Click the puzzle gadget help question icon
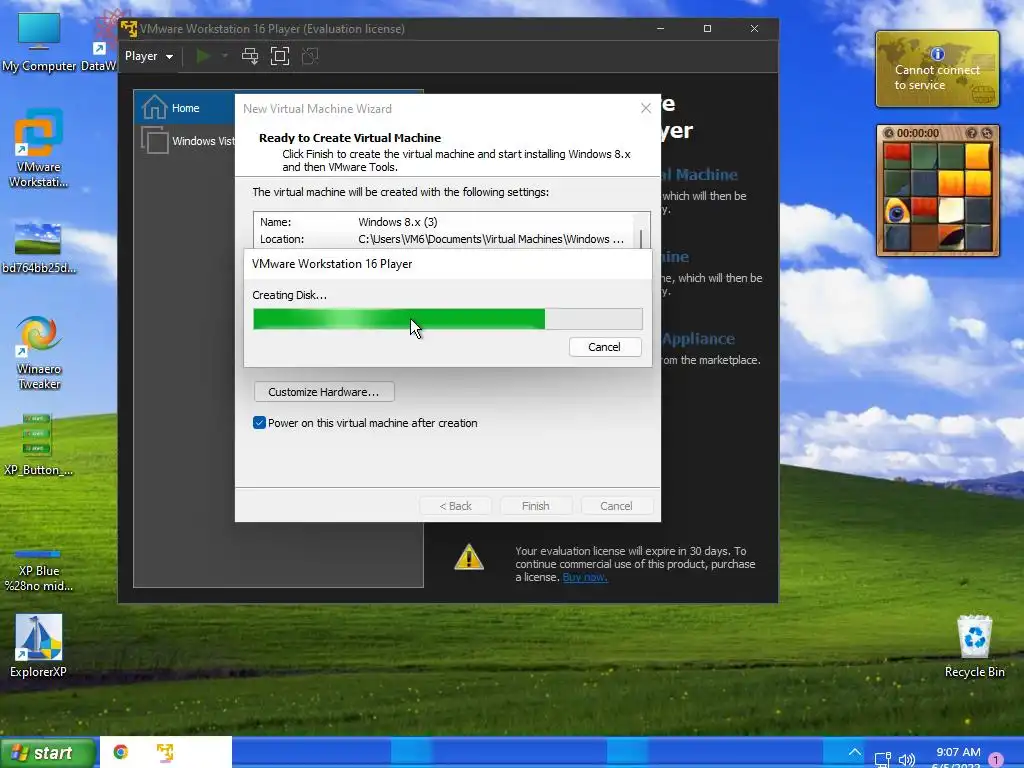Screen dimensions: 1024x768 pos(972,133)
